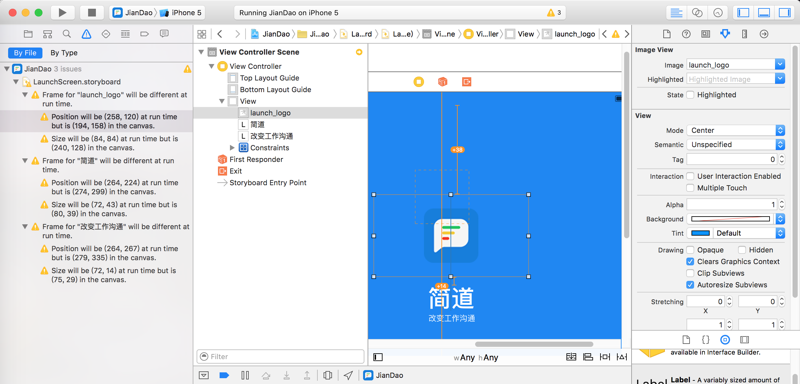Click the Stop button in toolbar

coord(92,13)
